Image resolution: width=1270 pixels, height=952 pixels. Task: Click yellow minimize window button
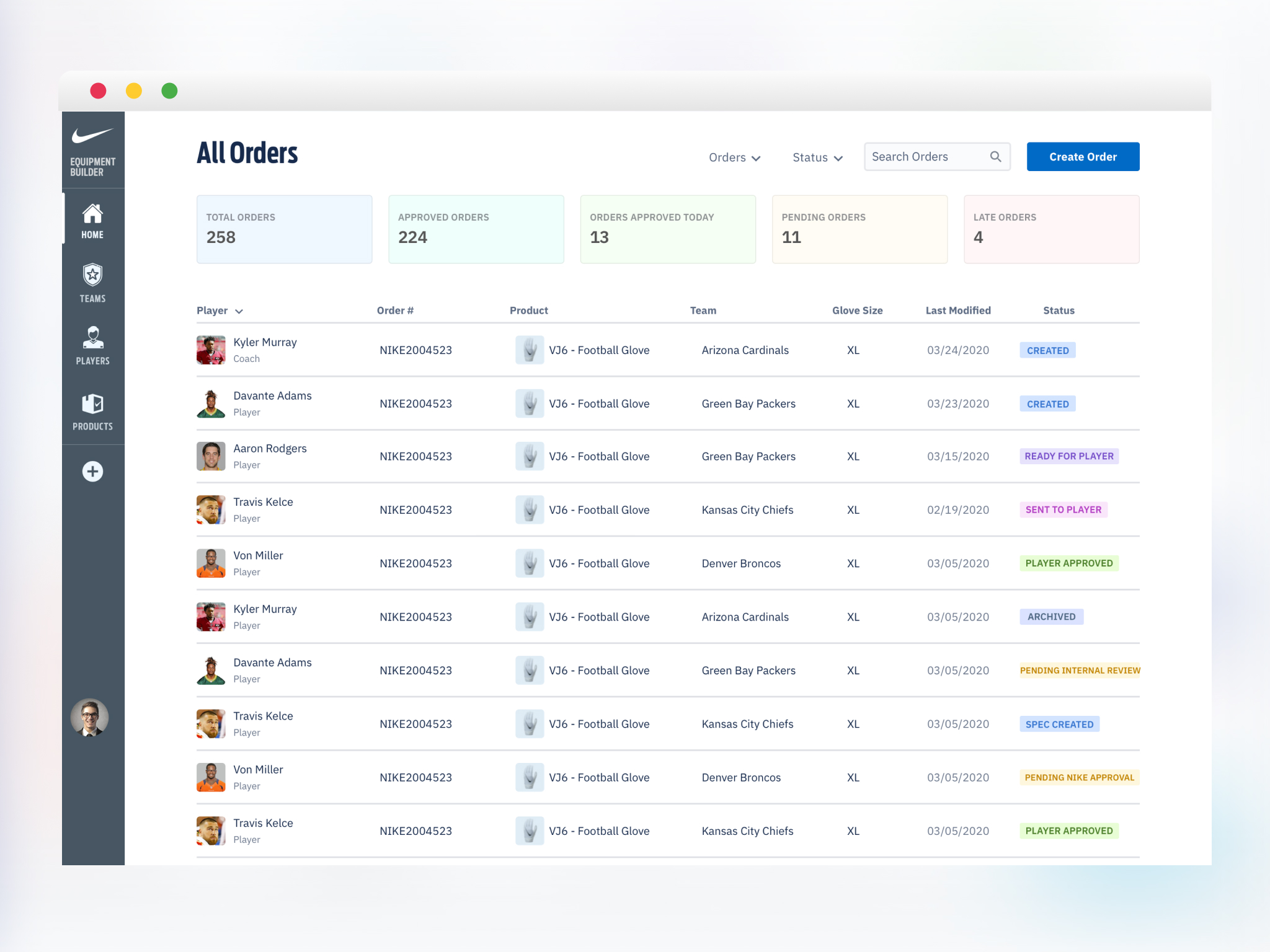click(x=134, y=91)
